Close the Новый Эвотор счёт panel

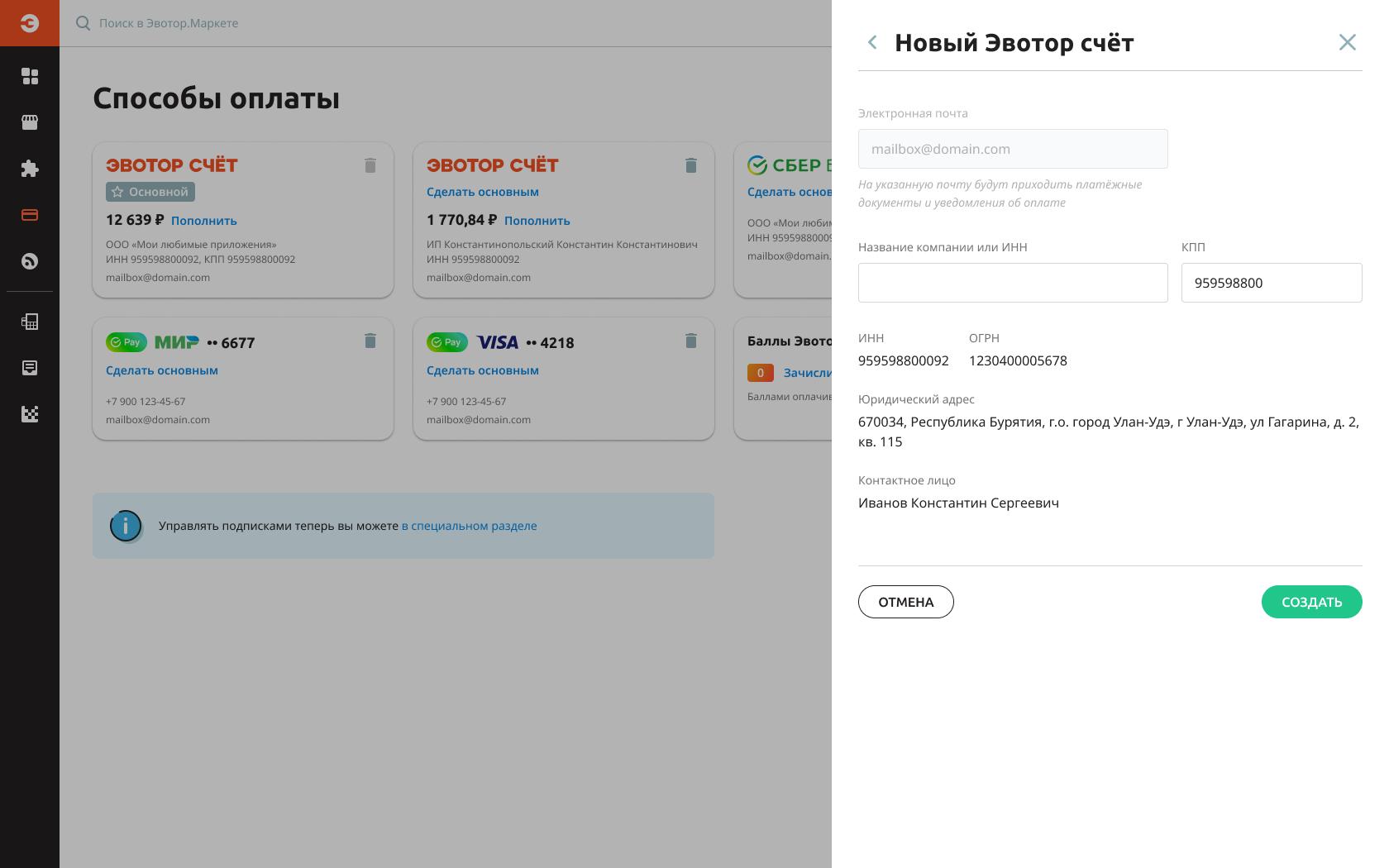[x=1348, y=42]
